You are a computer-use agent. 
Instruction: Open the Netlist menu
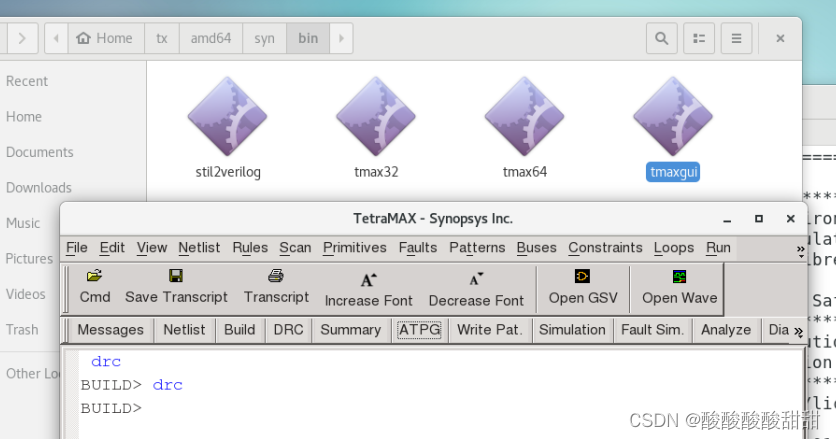point(199,248)
